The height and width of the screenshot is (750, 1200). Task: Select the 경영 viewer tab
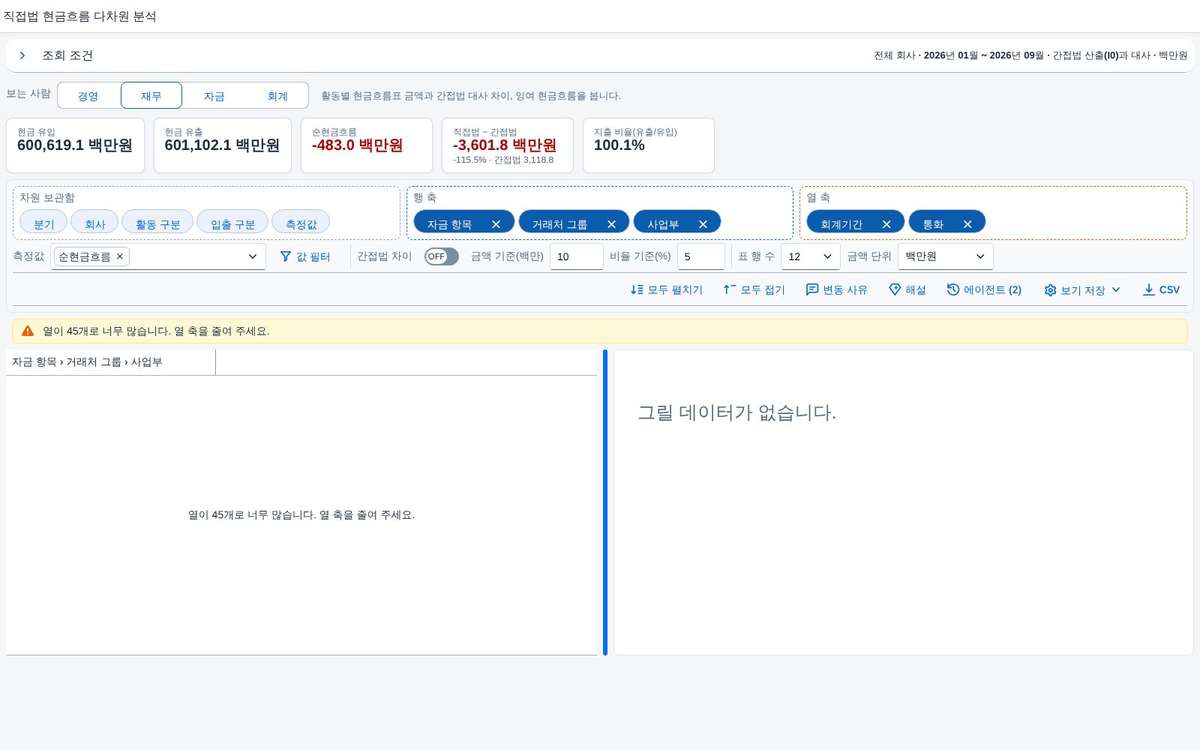pyautogui.click(x=88, y=96)
